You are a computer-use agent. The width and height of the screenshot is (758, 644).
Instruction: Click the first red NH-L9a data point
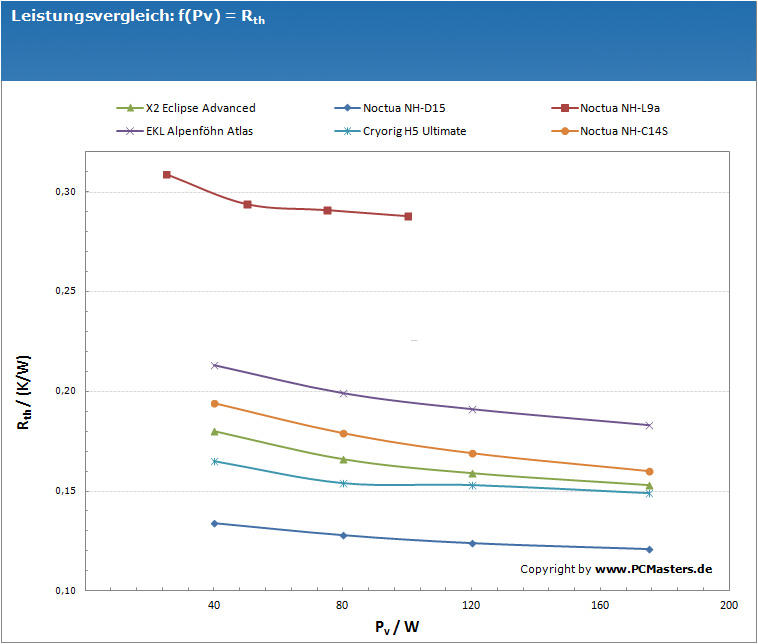(x=167, y=175)
